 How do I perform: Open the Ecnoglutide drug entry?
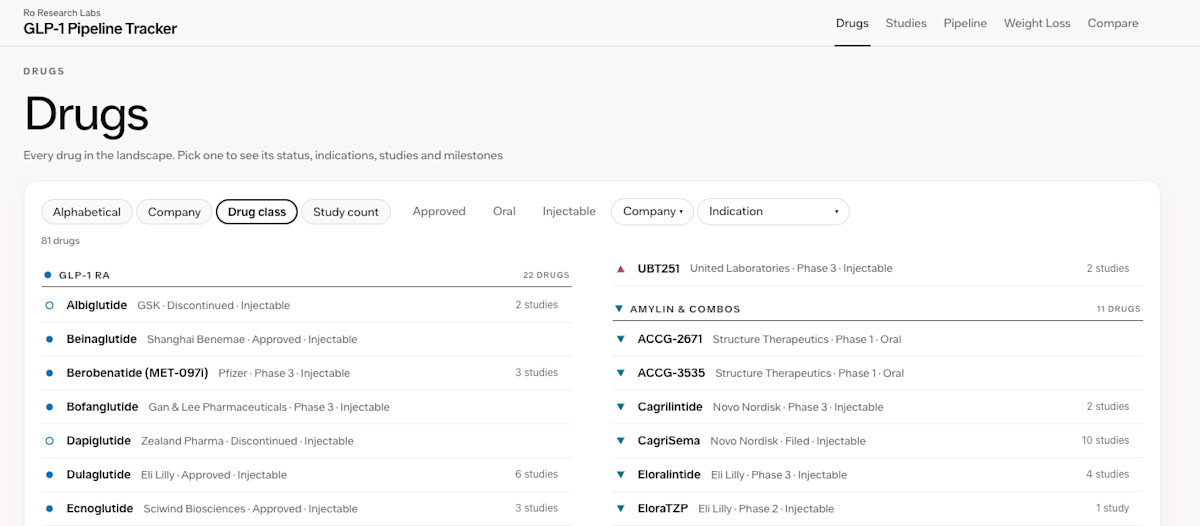tap(306, 509)
